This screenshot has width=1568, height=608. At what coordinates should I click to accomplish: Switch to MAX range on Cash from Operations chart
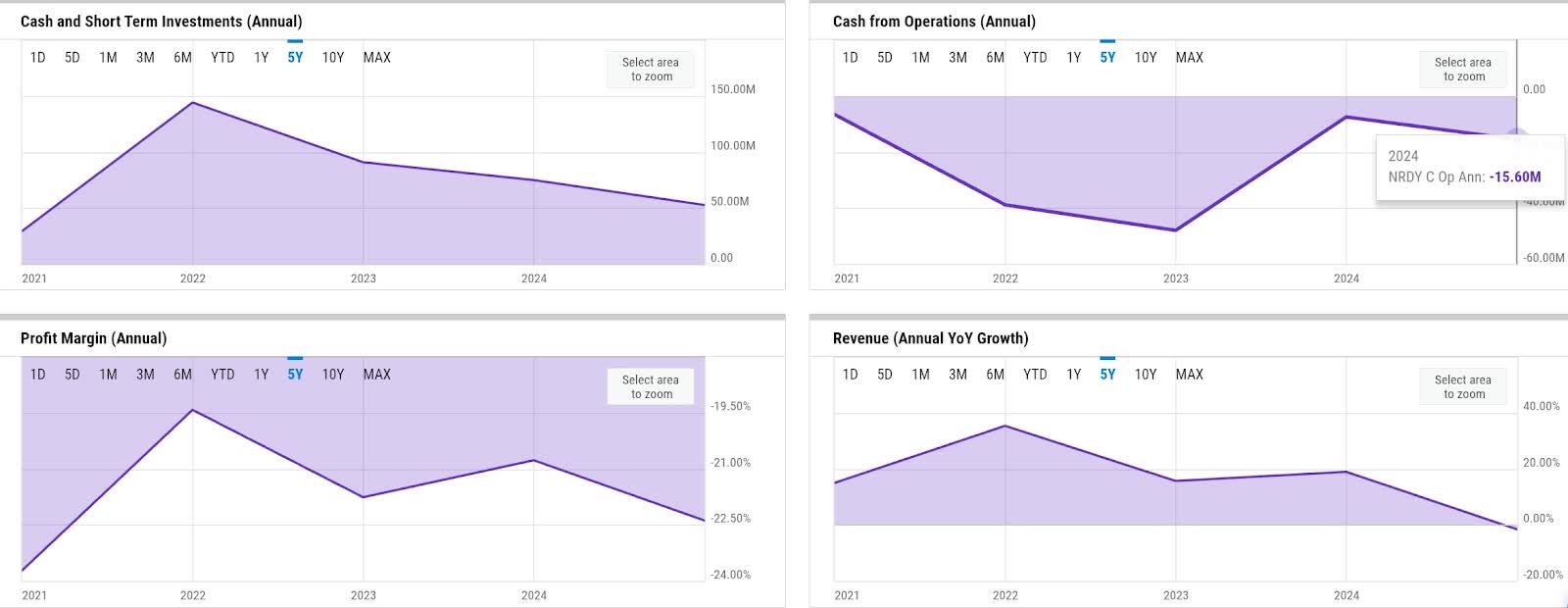click(x=1191, y=58)
